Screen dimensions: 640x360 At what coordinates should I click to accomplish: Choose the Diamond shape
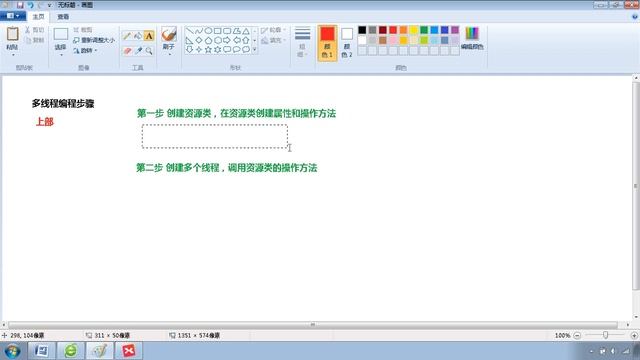tap(199, 40)
